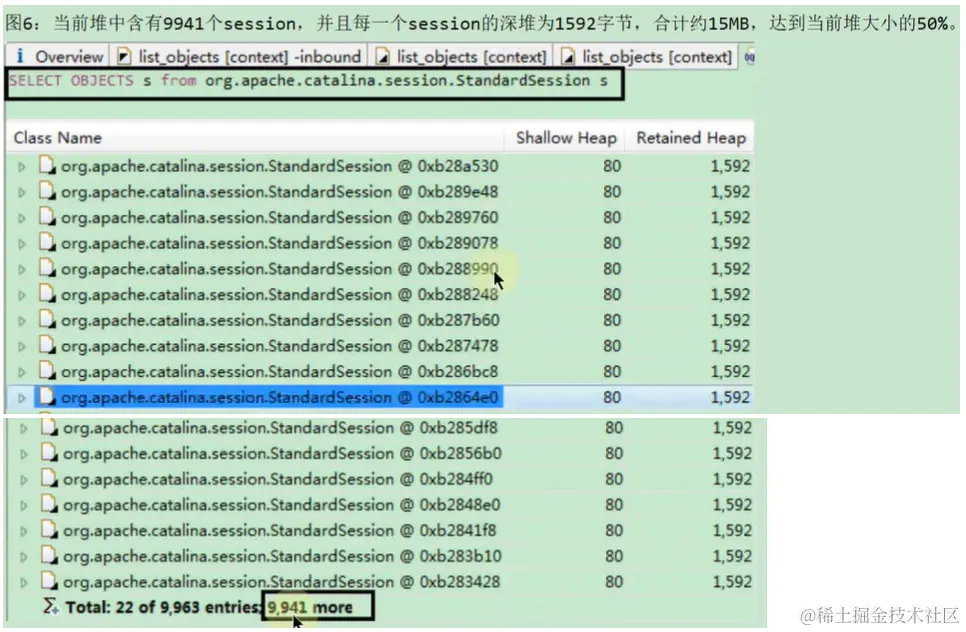The width and height of the screenshot is (966, 632).
Task: Select 'StandardSession @ 0xb288248' class name
Action: (x=280, y=295)
